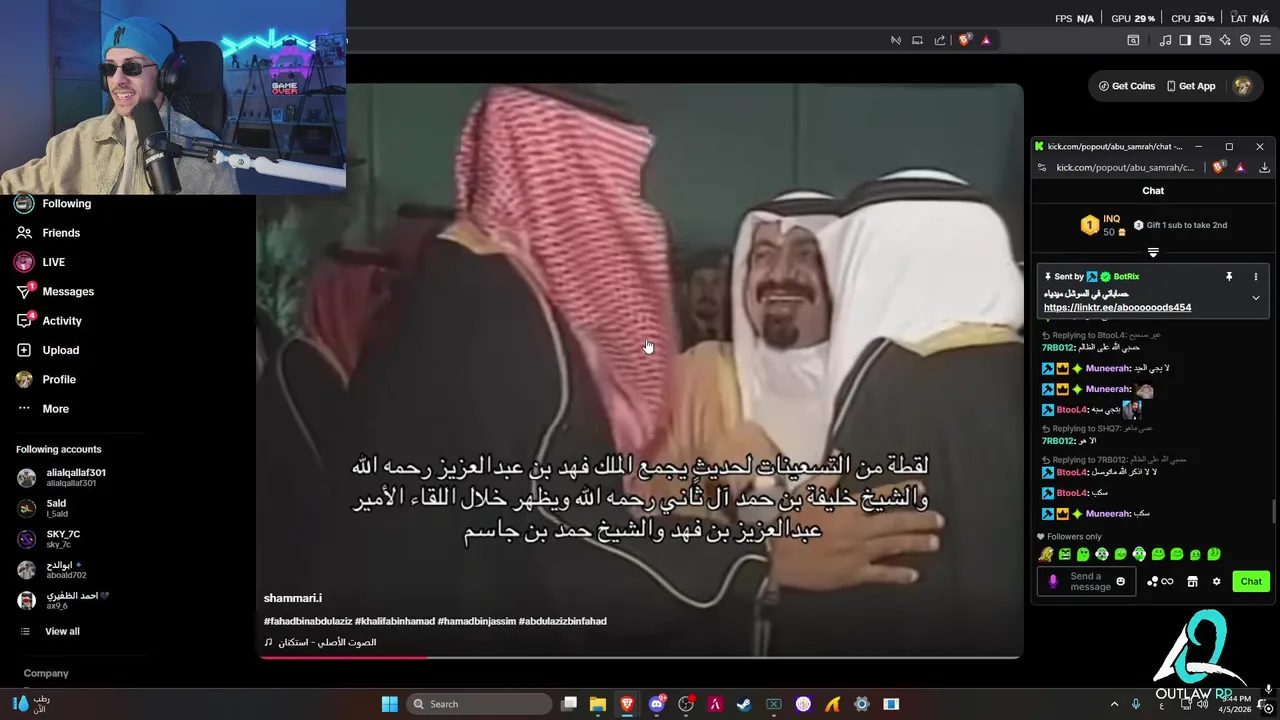The image size is (1280, 720).
Task: Click the chat scrollbar
Action: tap(1274, 510)
